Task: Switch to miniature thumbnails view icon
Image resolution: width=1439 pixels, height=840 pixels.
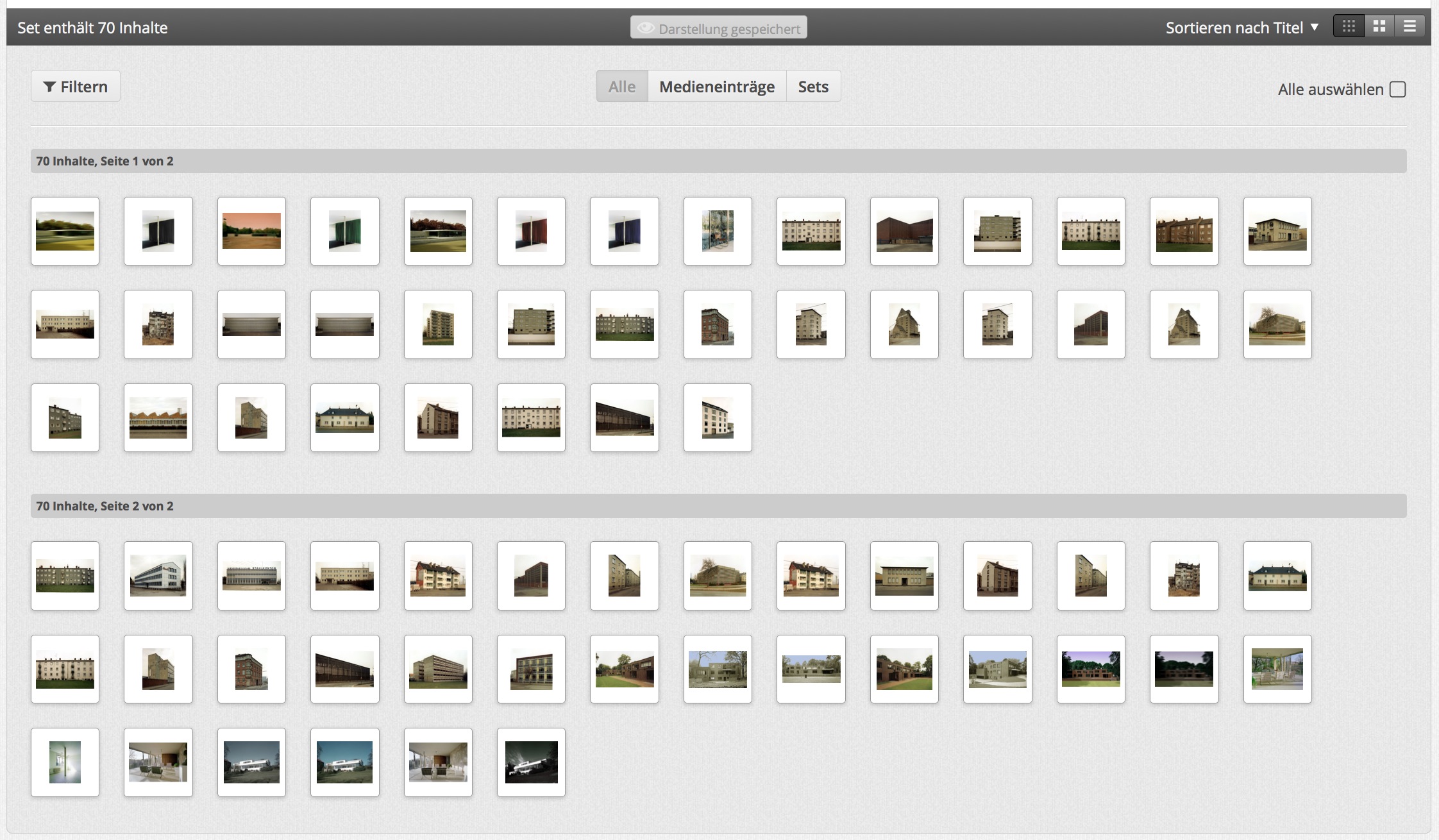Action: 1349,26
